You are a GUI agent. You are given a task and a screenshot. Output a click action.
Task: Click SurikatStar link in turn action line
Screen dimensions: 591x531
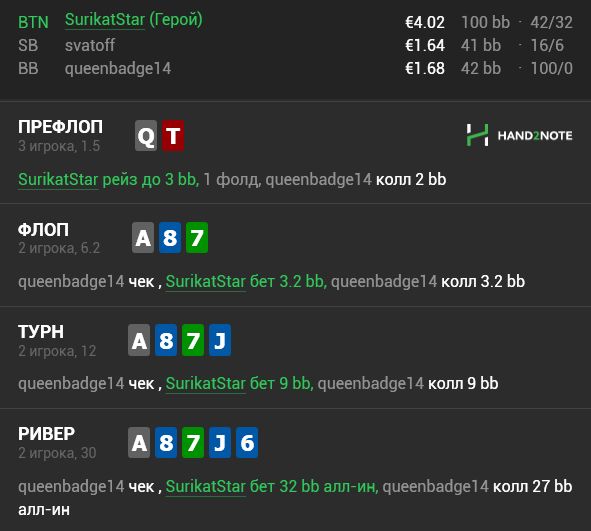206,384
